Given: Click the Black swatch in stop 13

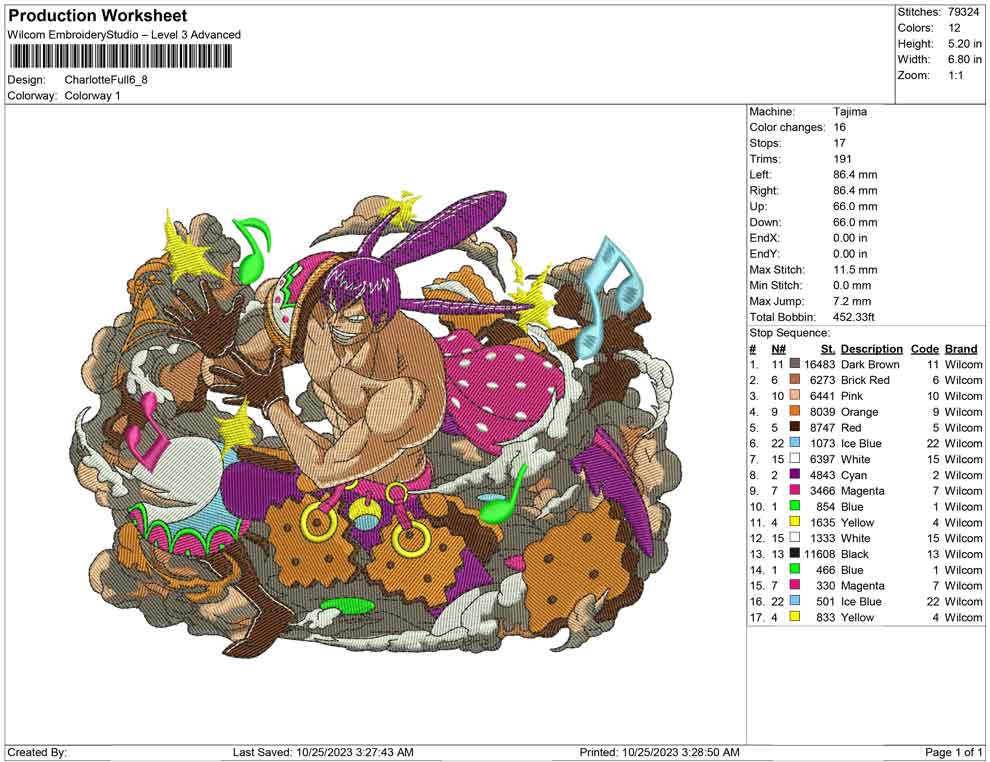Looking at the screenshot, I should (x=795, y=554).
